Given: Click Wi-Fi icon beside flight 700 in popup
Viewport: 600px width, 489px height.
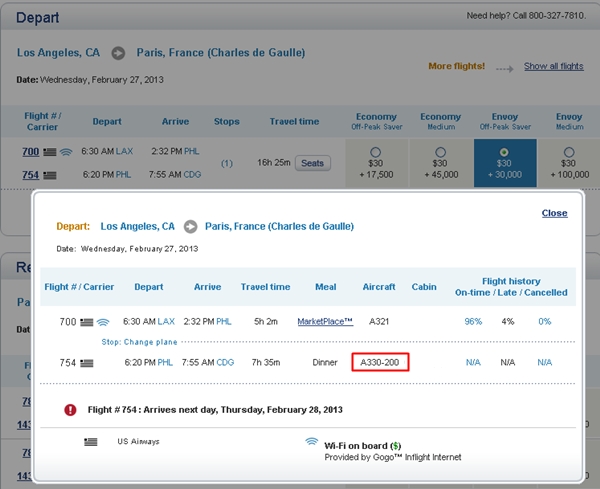Looking at the screenshot, I should point(103,322).
